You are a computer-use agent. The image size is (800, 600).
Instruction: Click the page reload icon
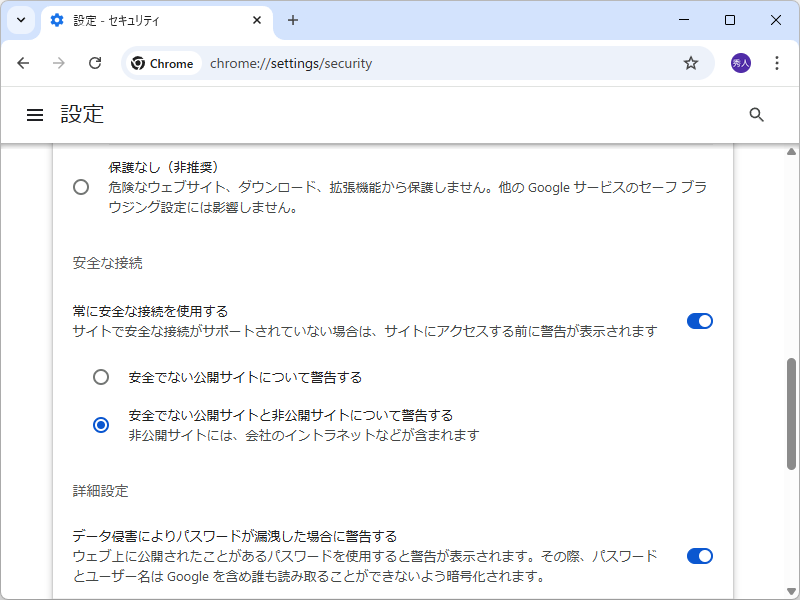click(x=95, y=62)
